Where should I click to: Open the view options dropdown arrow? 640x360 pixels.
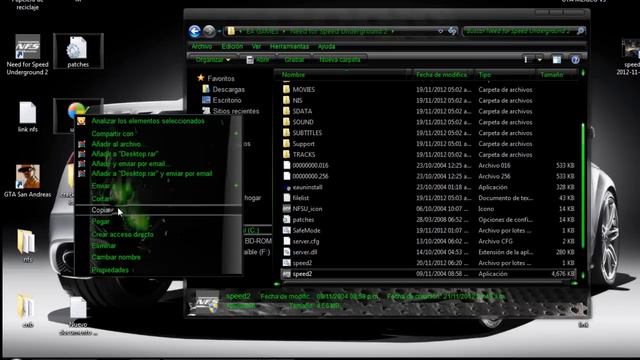(x=540, y=60)
